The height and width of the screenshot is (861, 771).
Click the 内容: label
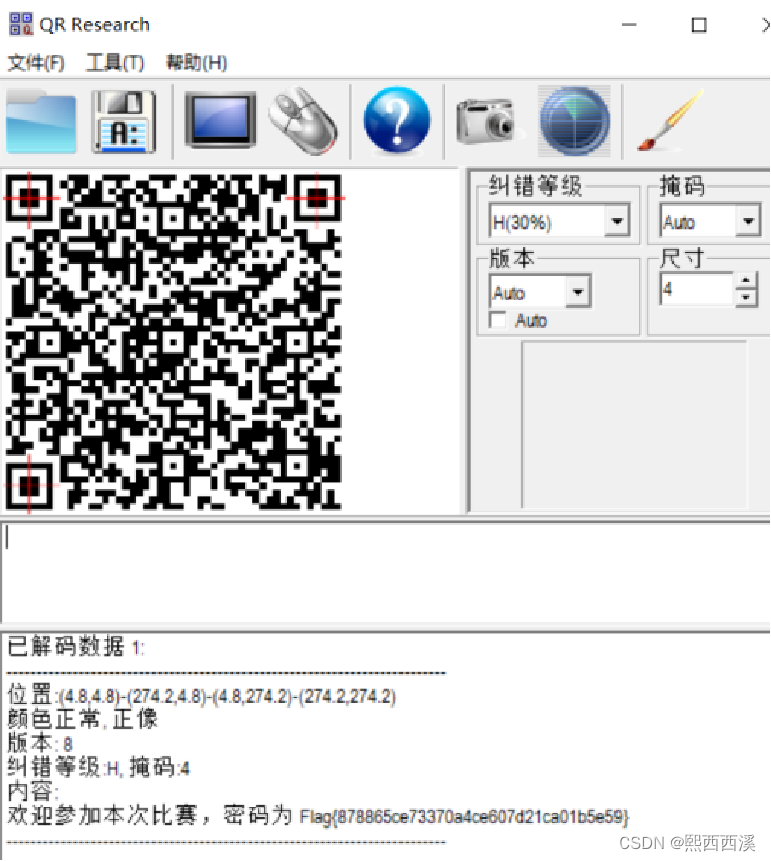click(x=32, y=791)
